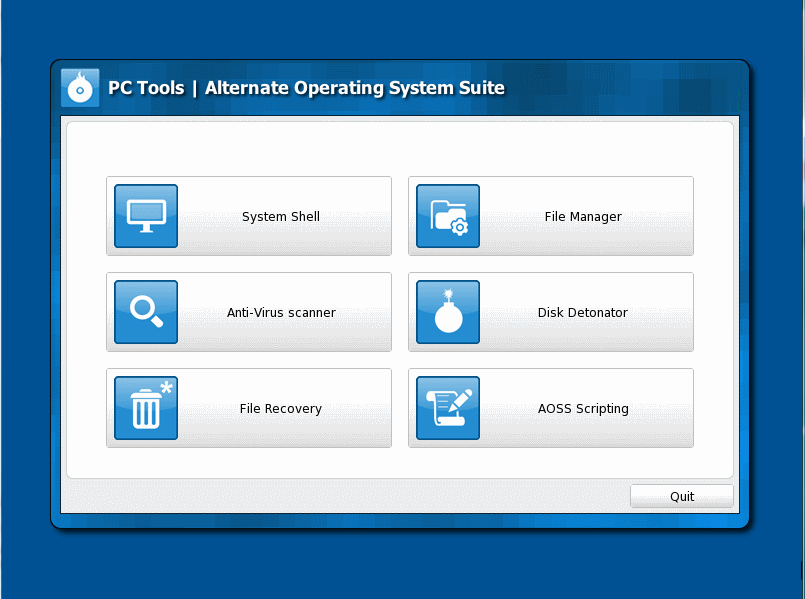Select File Recovery via its label

pos(281,409)
